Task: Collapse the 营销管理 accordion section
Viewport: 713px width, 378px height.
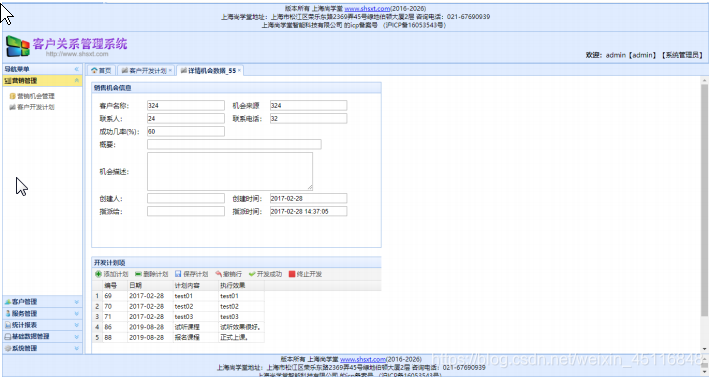Action: 76,81
